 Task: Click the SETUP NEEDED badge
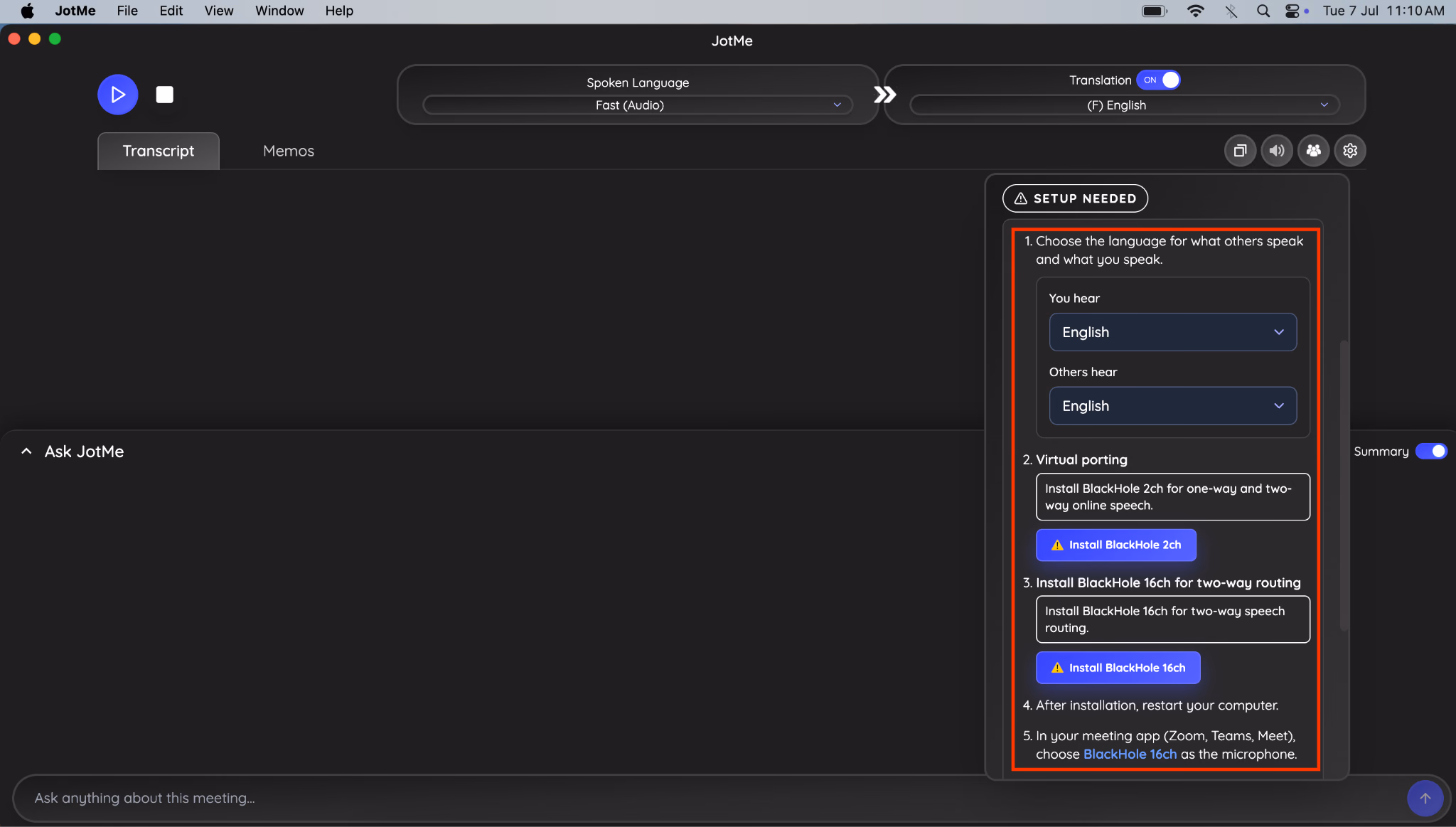1075,198
